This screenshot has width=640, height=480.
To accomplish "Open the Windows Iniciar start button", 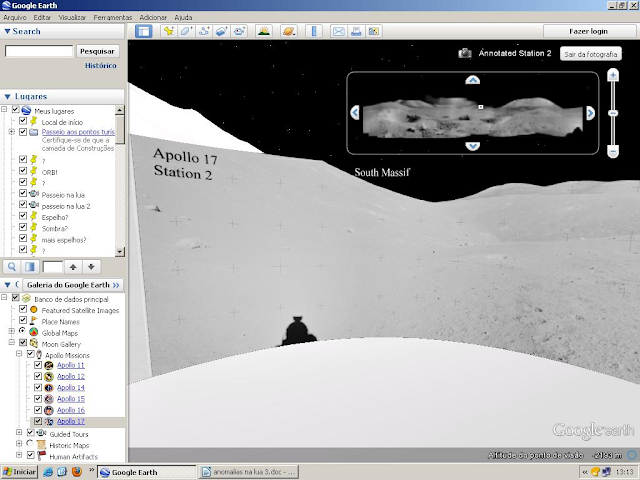I will tap(19, 472).
